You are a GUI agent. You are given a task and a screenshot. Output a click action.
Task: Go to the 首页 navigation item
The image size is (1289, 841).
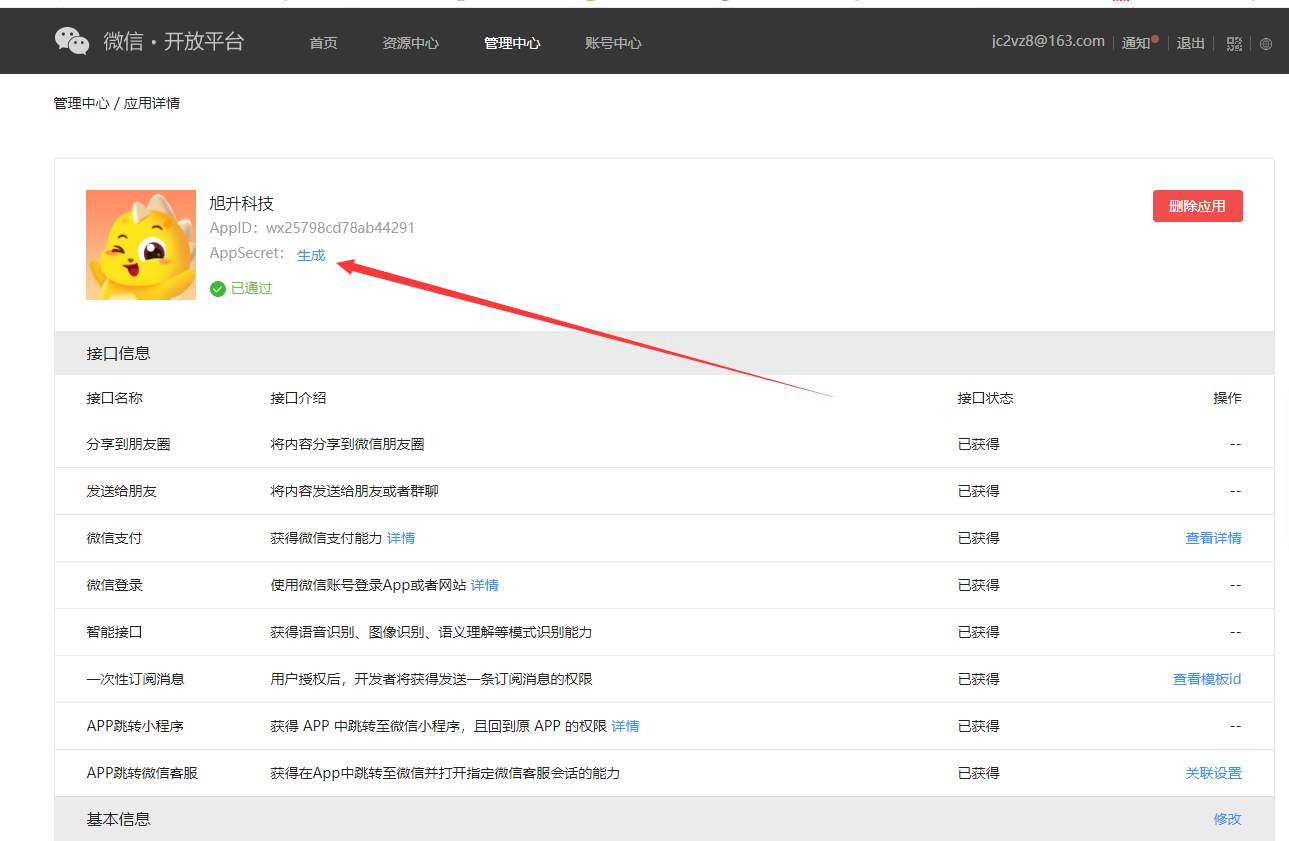[324, 43]
